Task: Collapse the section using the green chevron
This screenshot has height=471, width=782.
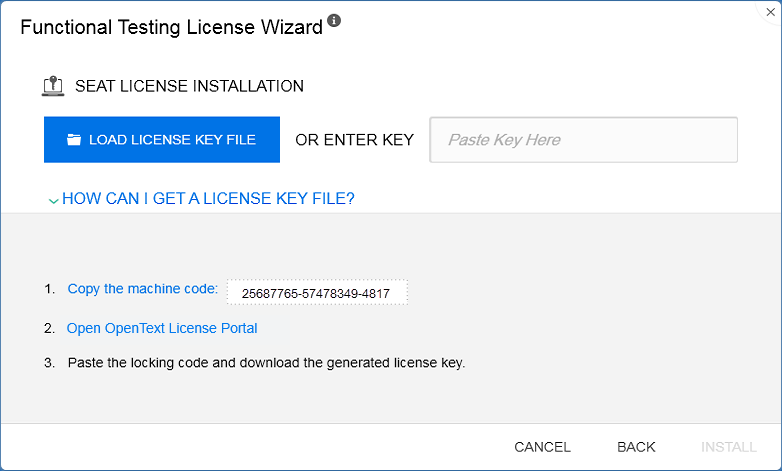Action: click(53, 200)
